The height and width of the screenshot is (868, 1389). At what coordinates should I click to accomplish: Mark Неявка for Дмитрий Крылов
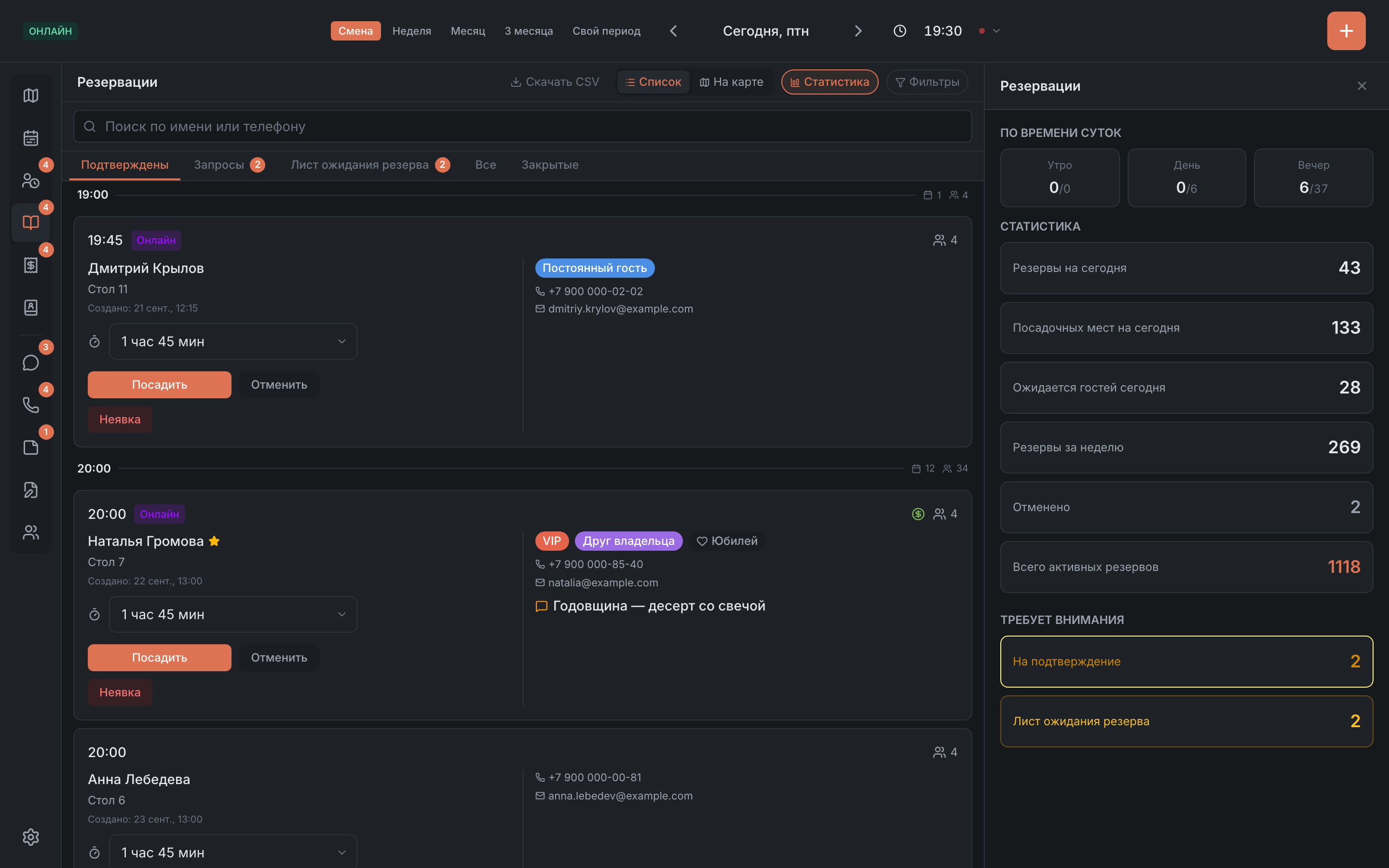[120, 420]
